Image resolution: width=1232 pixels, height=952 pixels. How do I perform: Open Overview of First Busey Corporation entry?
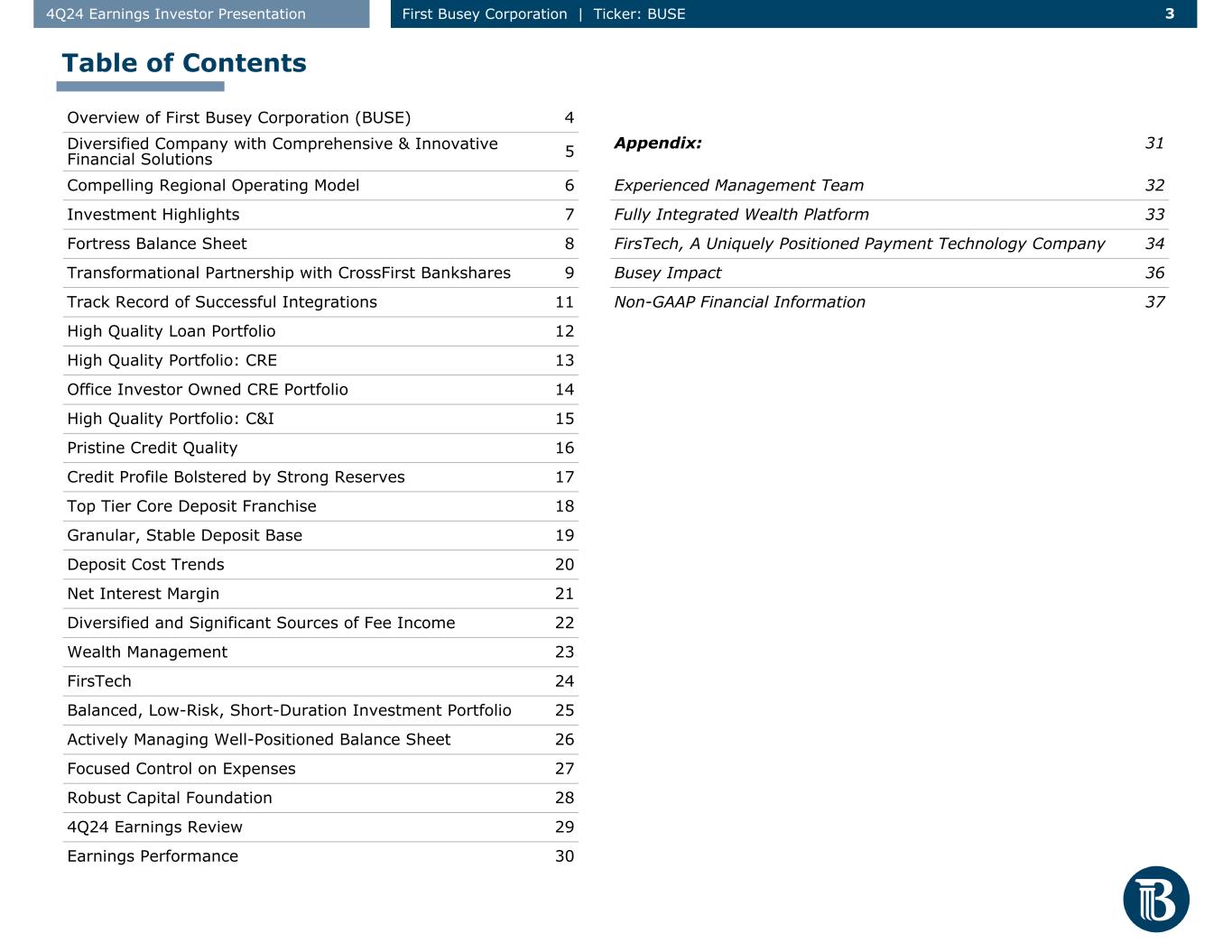(320, 118)
